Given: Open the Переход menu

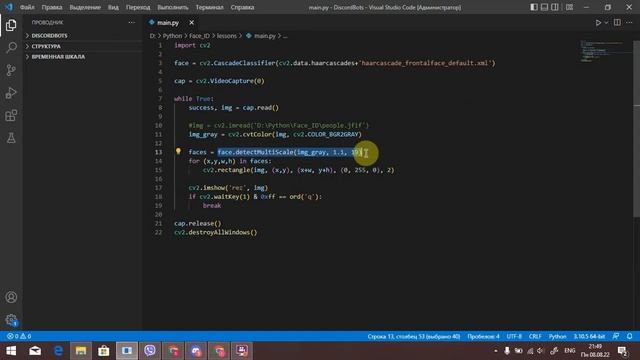Looking at the screenshot, I should coord(138,7).
